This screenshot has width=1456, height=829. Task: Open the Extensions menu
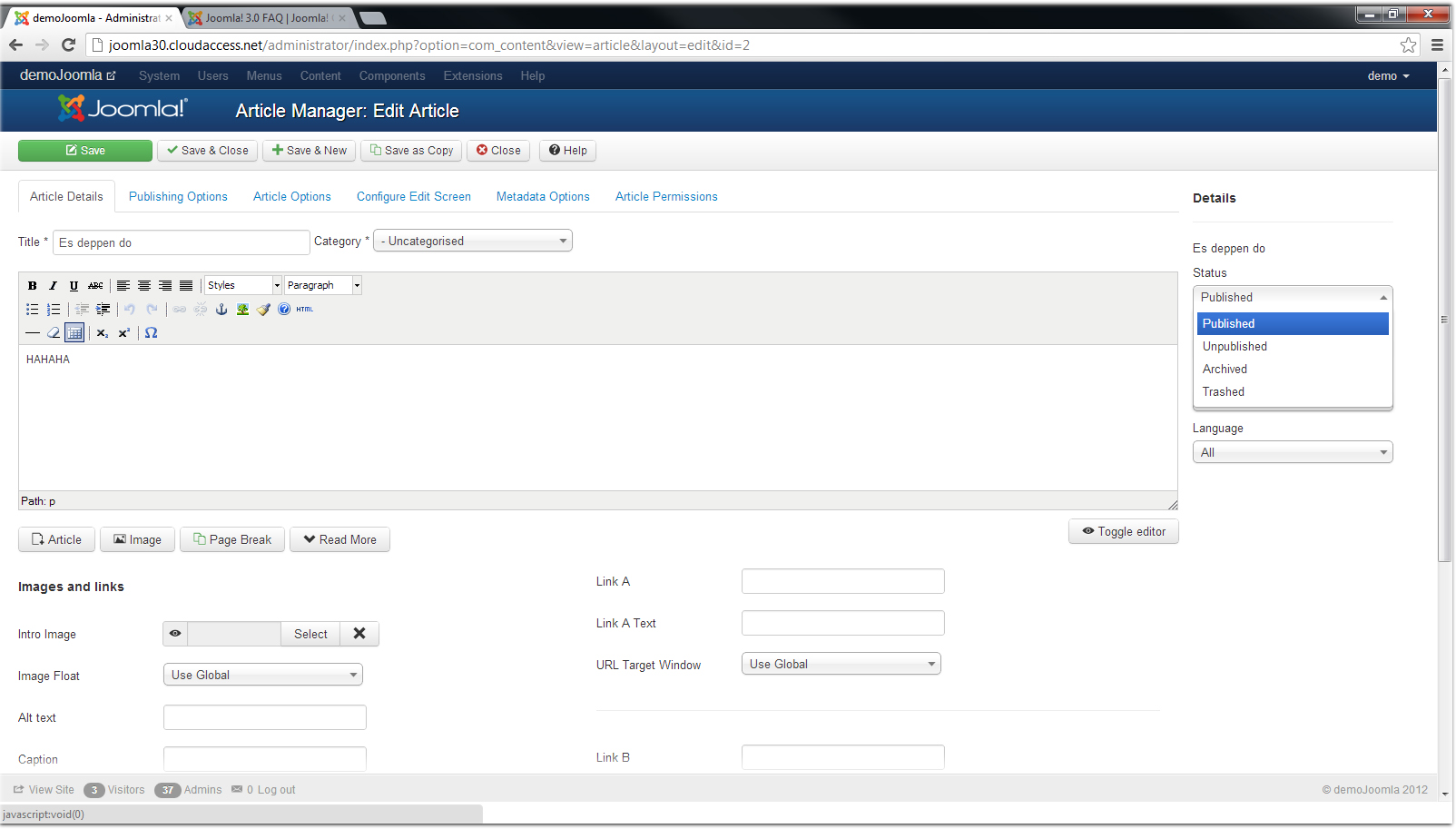click(473, 75)
